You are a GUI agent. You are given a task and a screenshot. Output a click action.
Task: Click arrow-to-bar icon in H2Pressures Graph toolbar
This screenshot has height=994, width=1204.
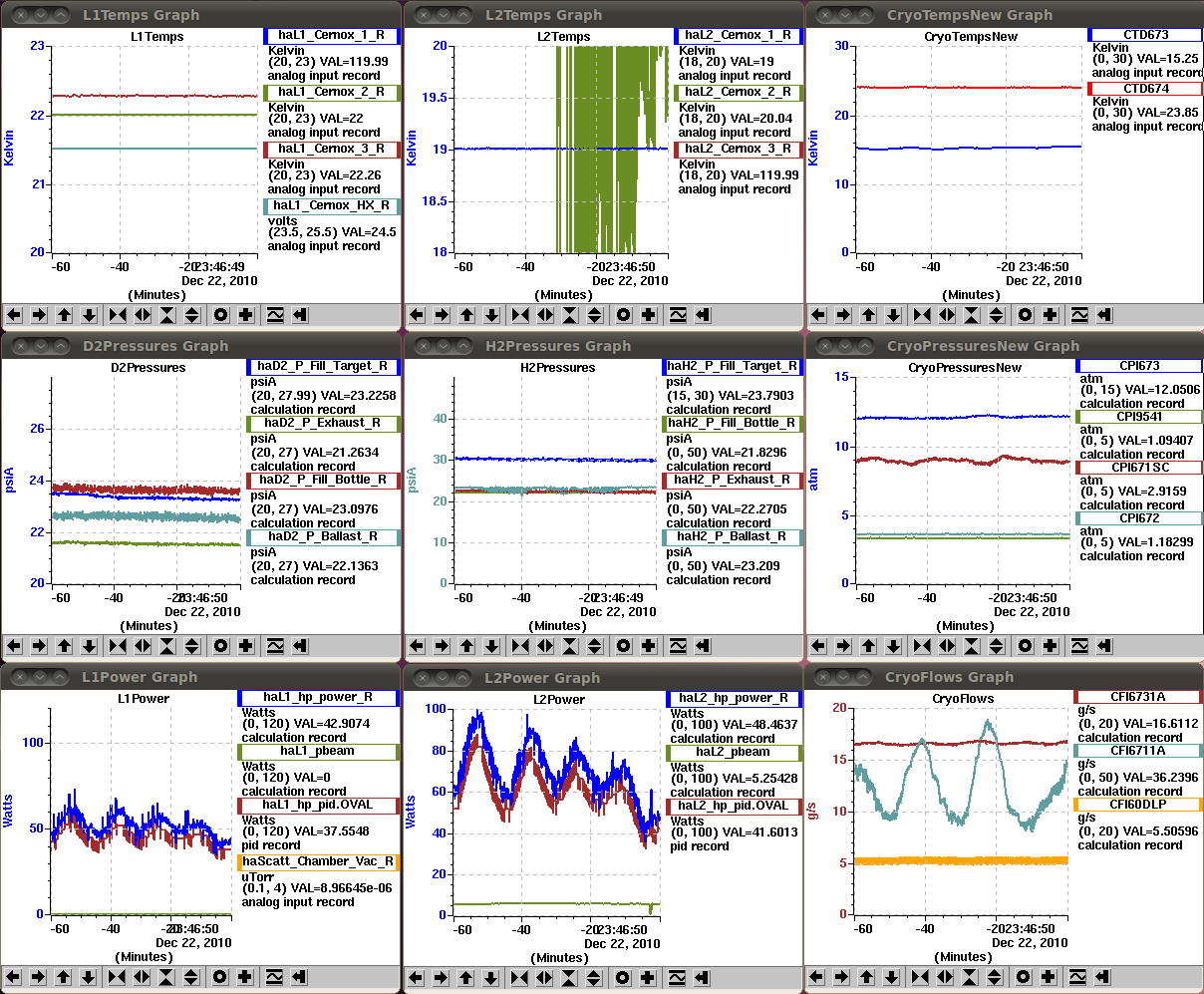click(703, 646)
